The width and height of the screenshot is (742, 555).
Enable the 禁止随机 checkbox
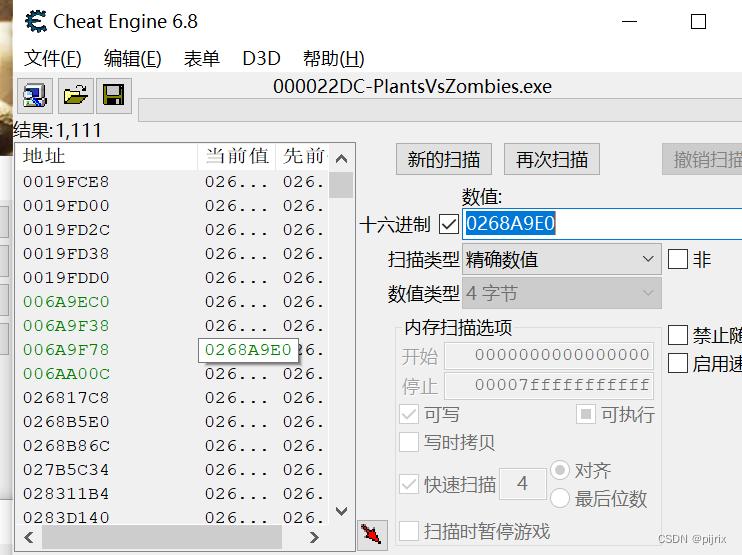pyautogui.click(x=678, y=335)
